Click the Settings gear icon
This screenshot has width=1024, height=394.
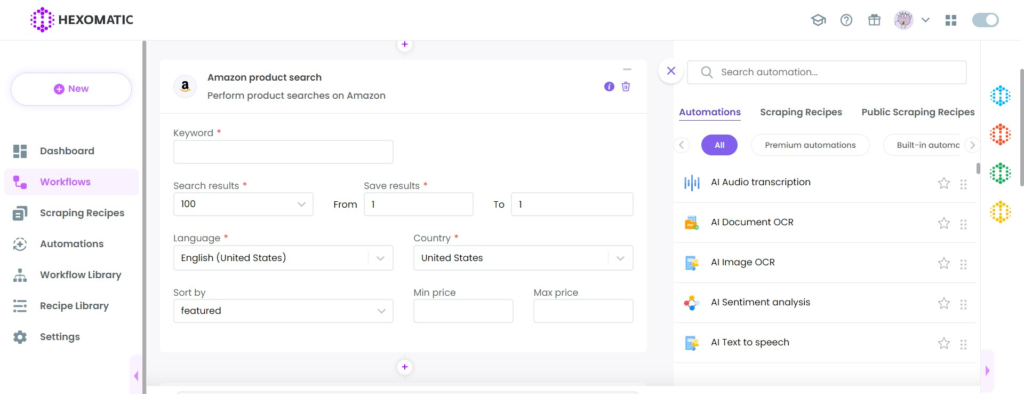(x=20, y=337)
